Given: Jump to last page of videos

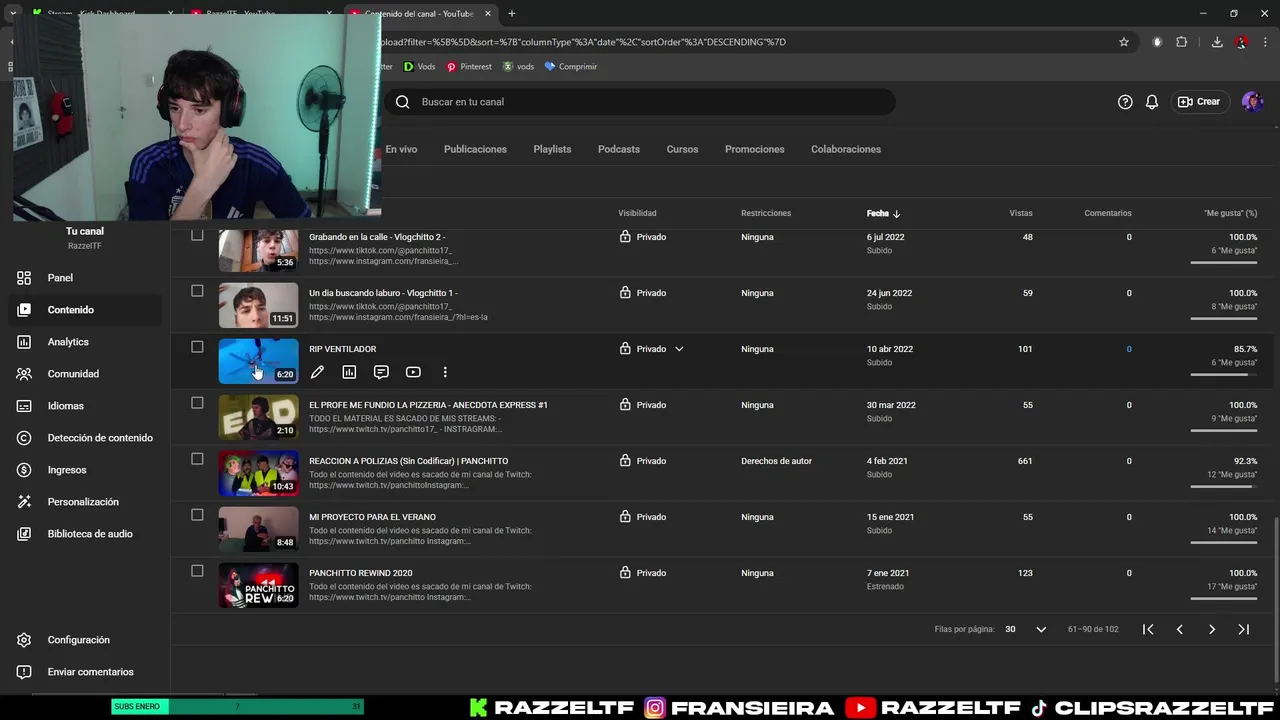Looking at the screenshot, I should pos(1244,629).
